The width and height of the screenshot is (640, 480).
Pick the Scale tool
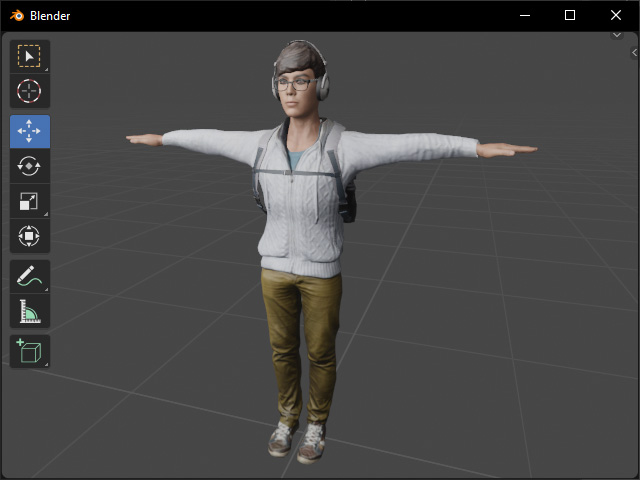(30, 201)
